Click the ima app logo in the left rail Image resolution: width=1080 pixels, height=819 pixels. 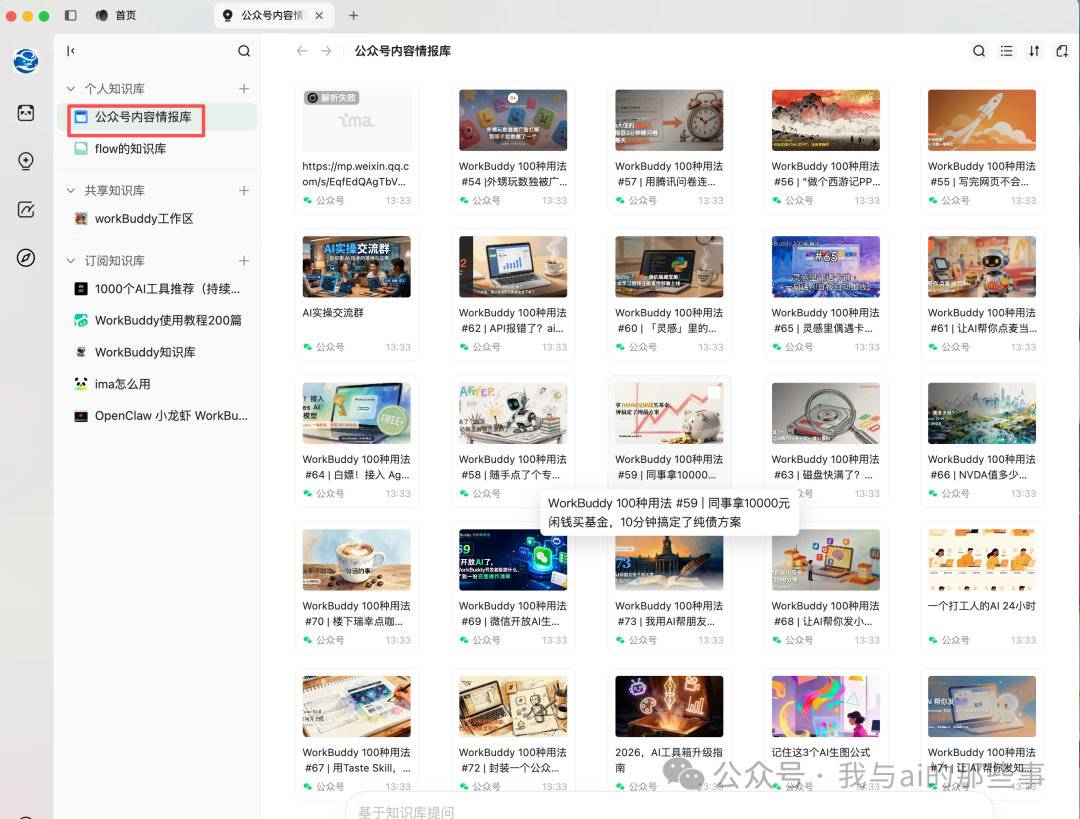[25, 61]
